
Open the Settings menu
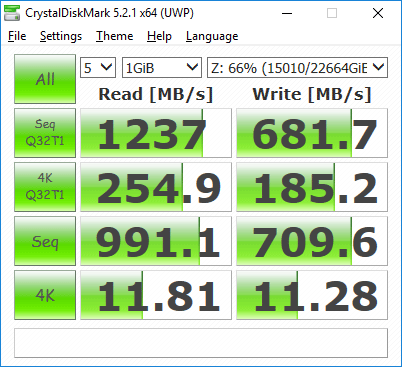(61, 36)
